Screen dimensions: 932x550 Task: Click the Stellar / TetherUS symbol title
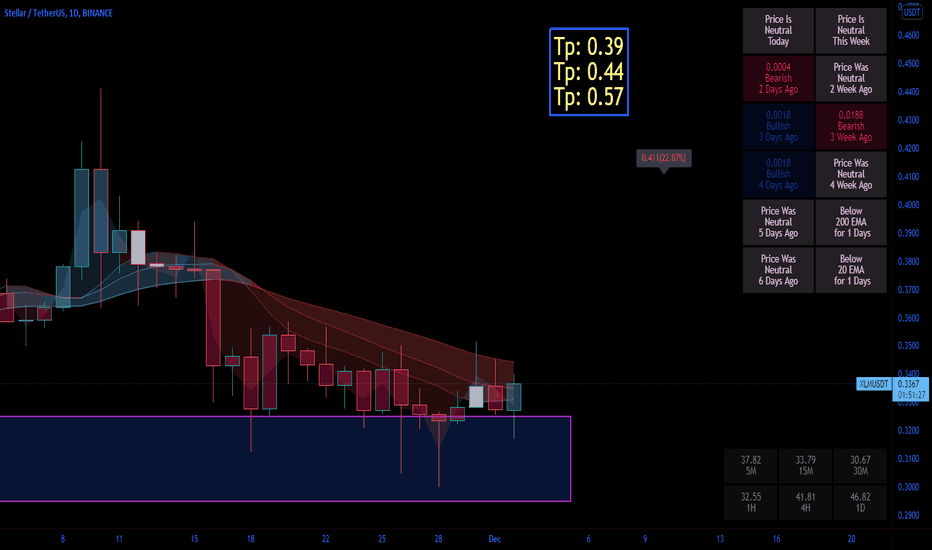tap(58, 12)
